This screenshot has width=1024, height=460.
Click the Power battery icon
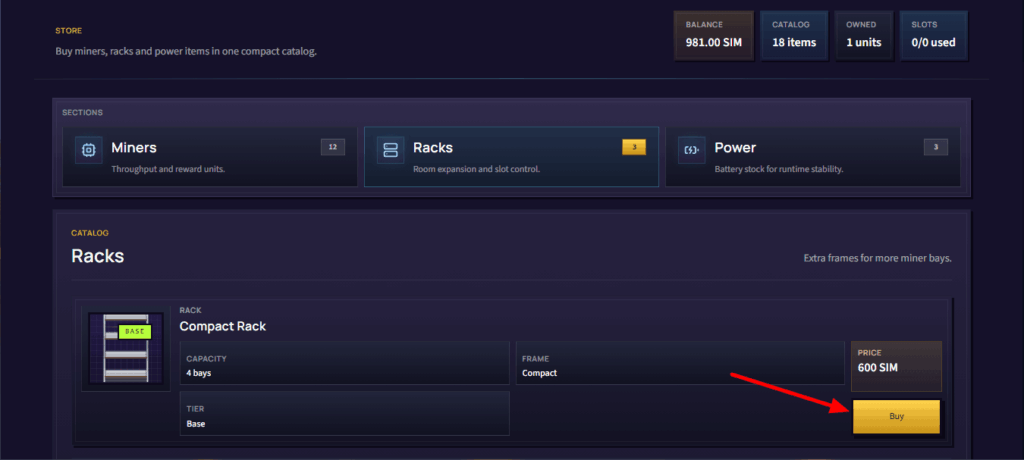pos(692,150)
